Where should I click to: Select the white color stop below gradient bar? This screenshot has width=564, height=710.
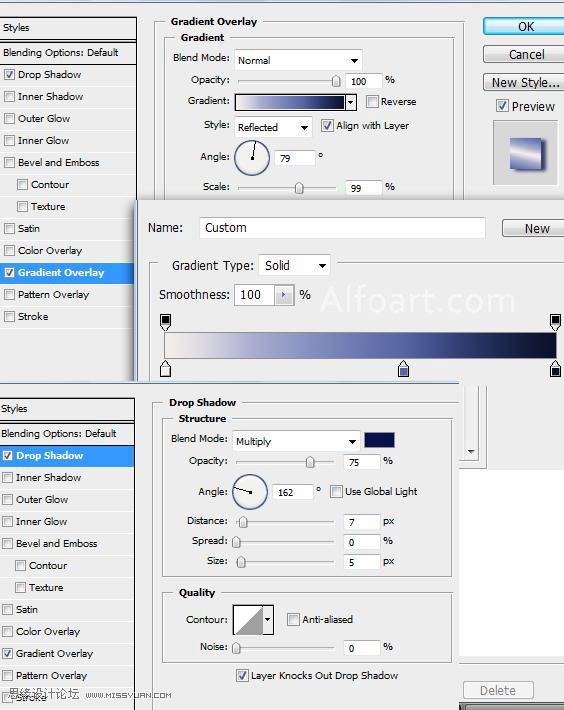[166, 369]
